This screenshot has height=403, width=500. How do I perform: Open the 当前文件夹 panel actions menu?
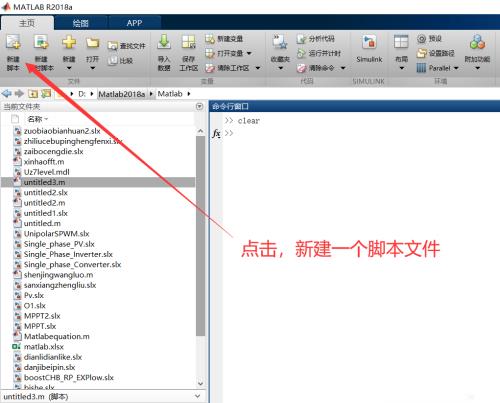[199, 106]
